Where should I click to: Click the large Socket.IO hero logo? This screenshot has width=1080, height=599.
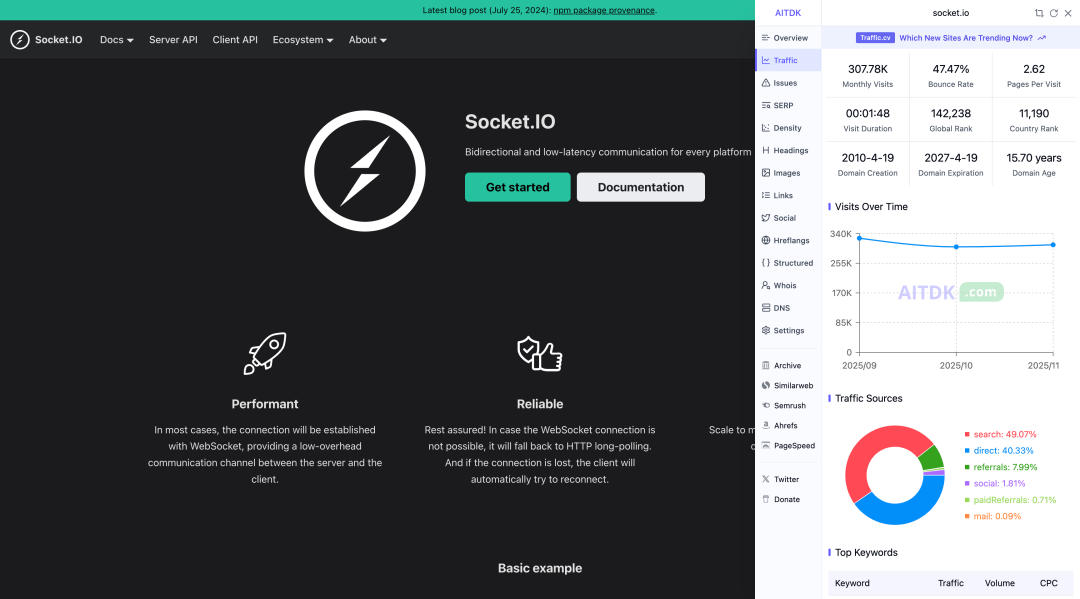365,171
